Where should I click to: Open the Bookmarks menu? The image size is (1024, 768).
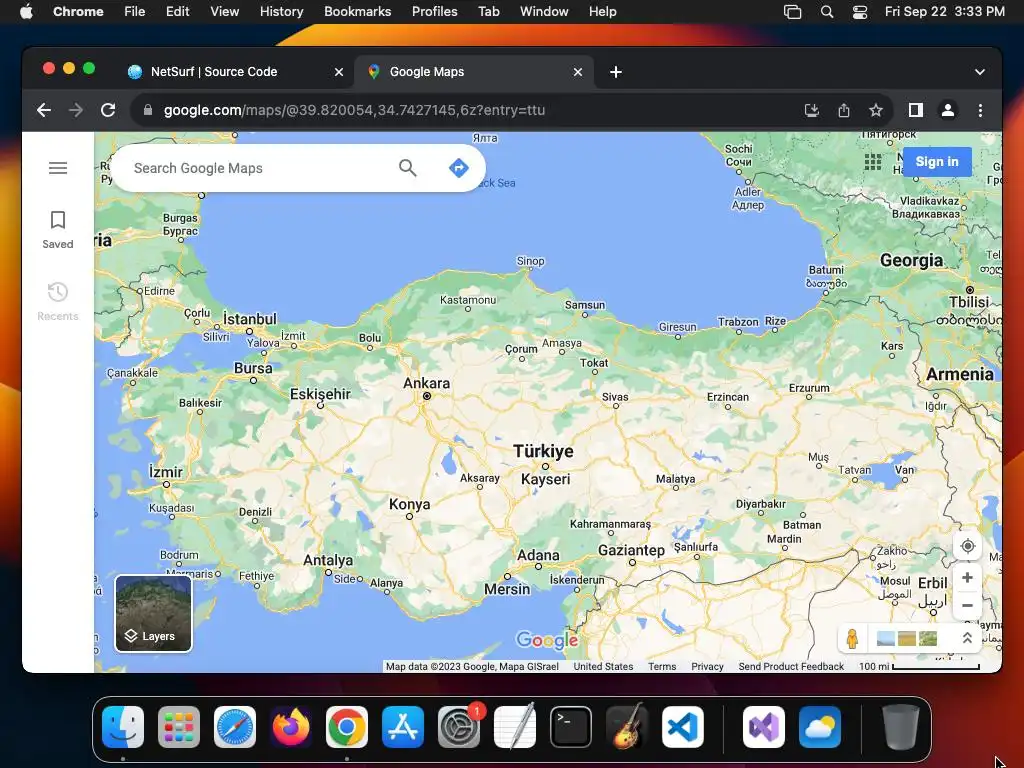(357, 11)
